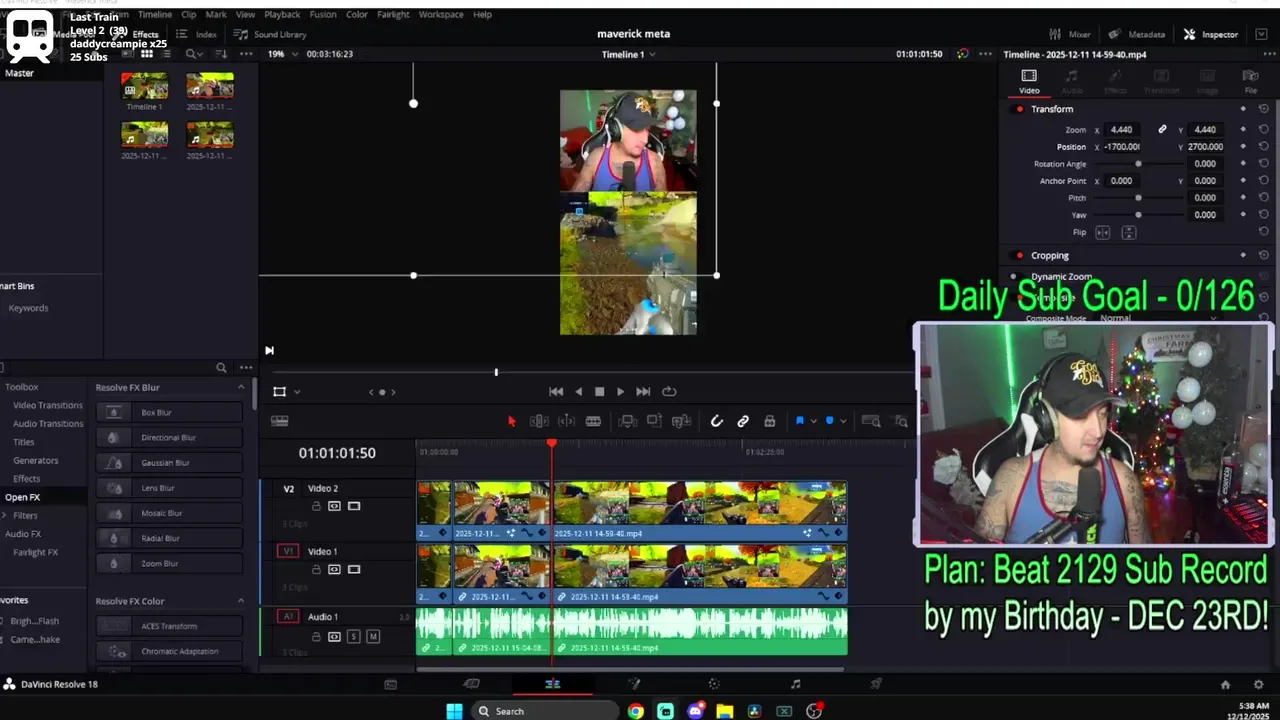Click the Position Y value field

1205,146
